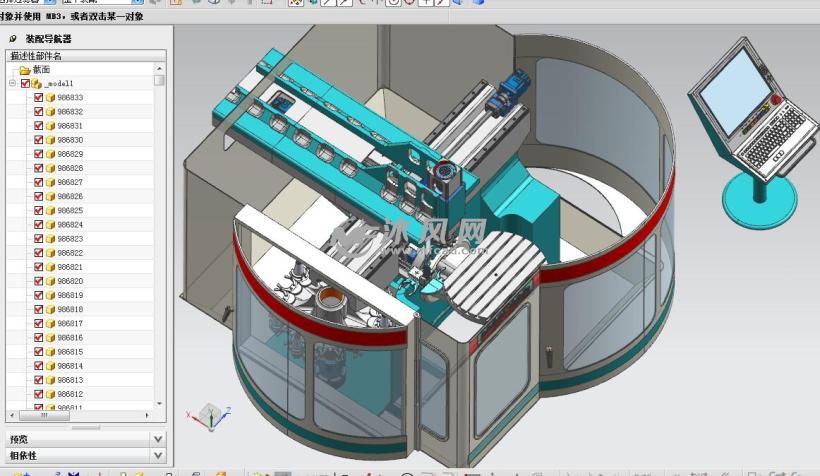Click the tree's vertical scroll down arrow
The image size is (820, 476).
pos(159,404)
